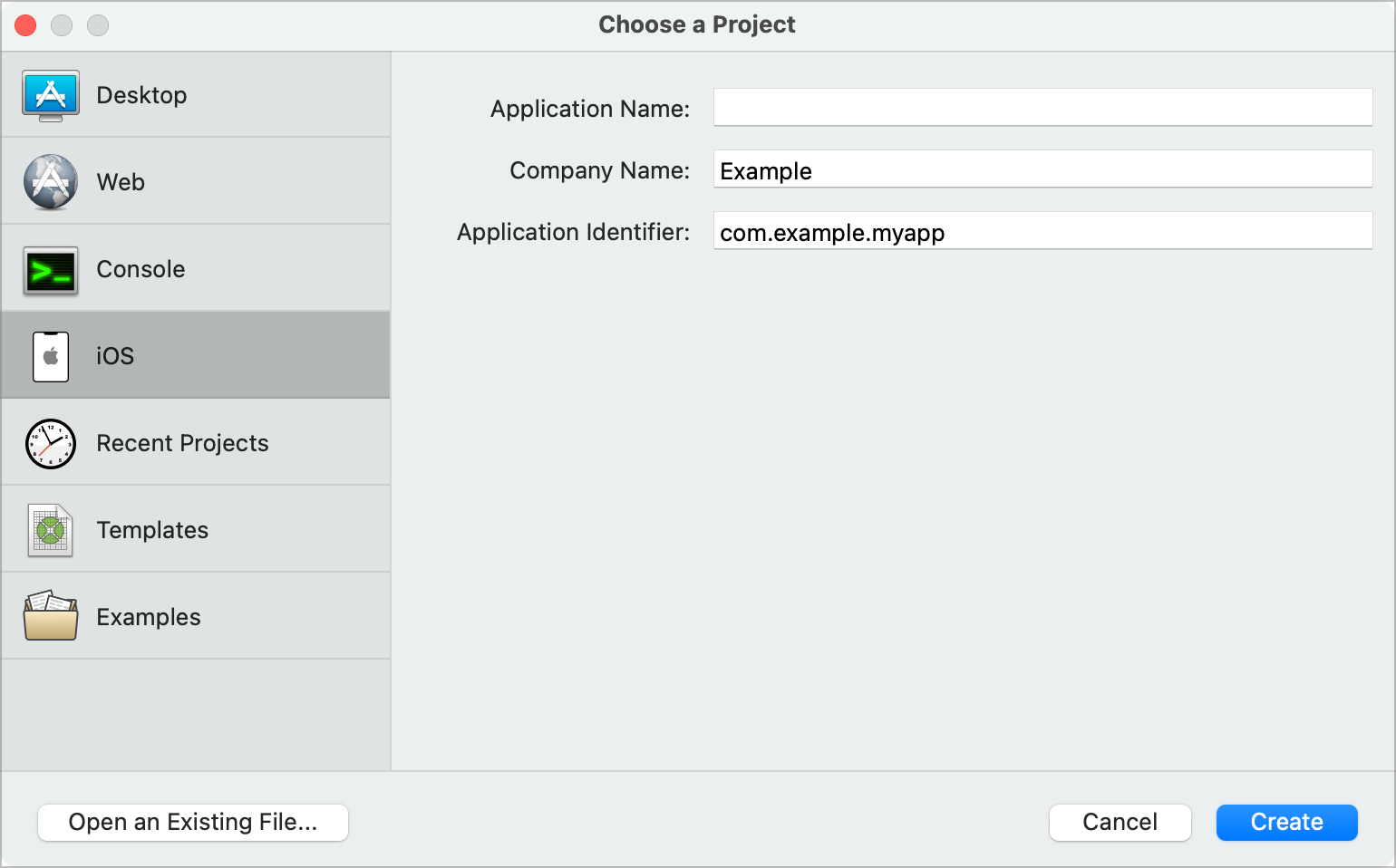Close the Choose a Project window
Screen dimensions: 1396x868
click(x=25, y=25)
